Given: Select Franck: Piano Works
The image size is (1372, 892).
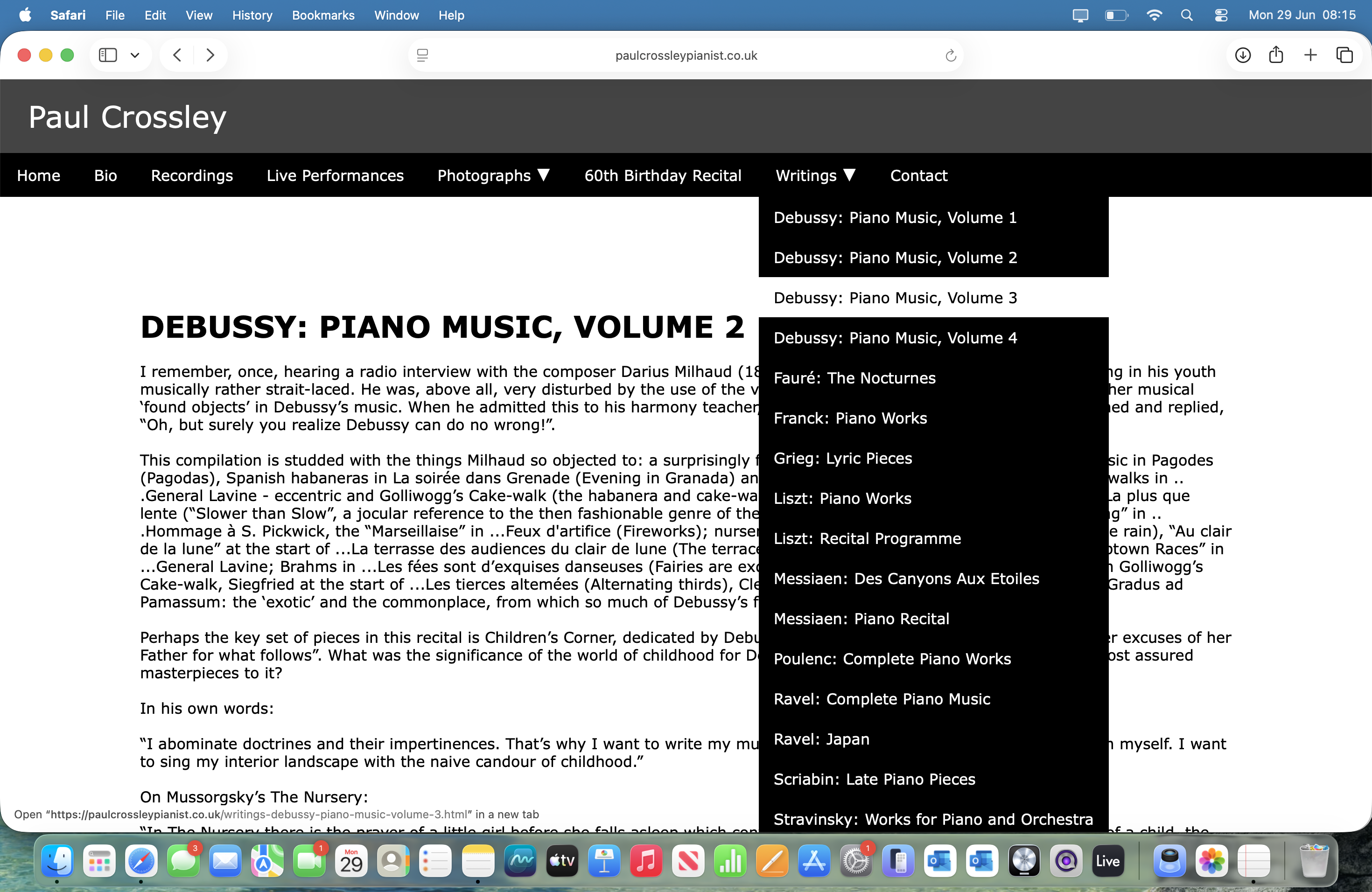Looking at the screenshot, I should pyautogui.click(x=933, y=418).
